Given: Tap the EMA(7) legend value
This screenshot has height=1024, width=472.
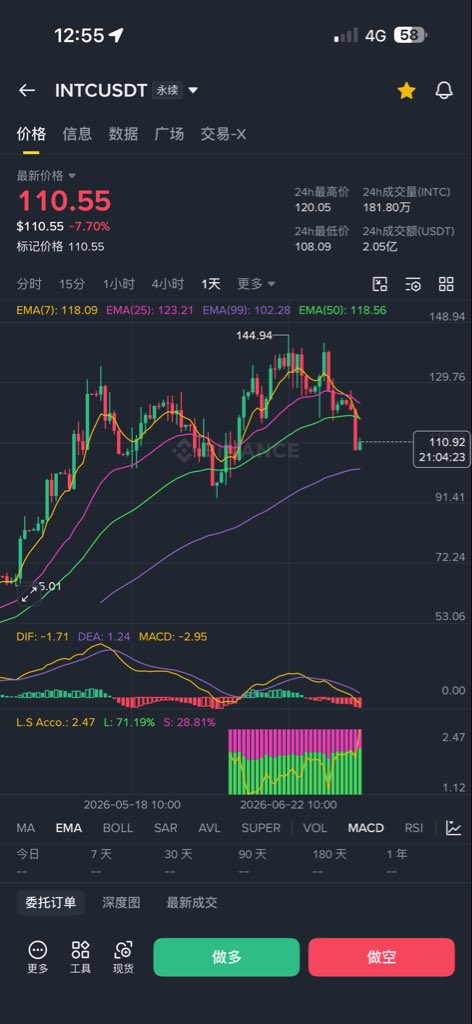Looking at the screenshot, I should coord(57,310).
